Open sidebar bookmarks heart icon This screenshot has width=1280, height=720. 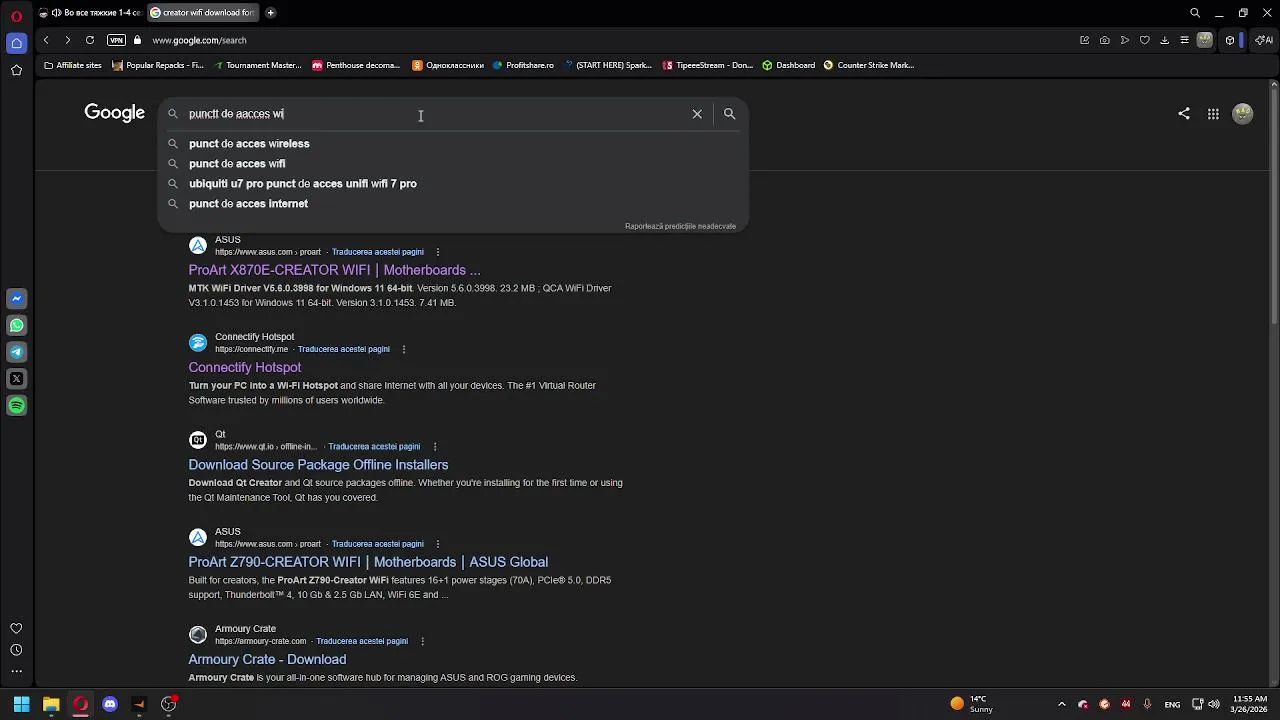[16, 628]
